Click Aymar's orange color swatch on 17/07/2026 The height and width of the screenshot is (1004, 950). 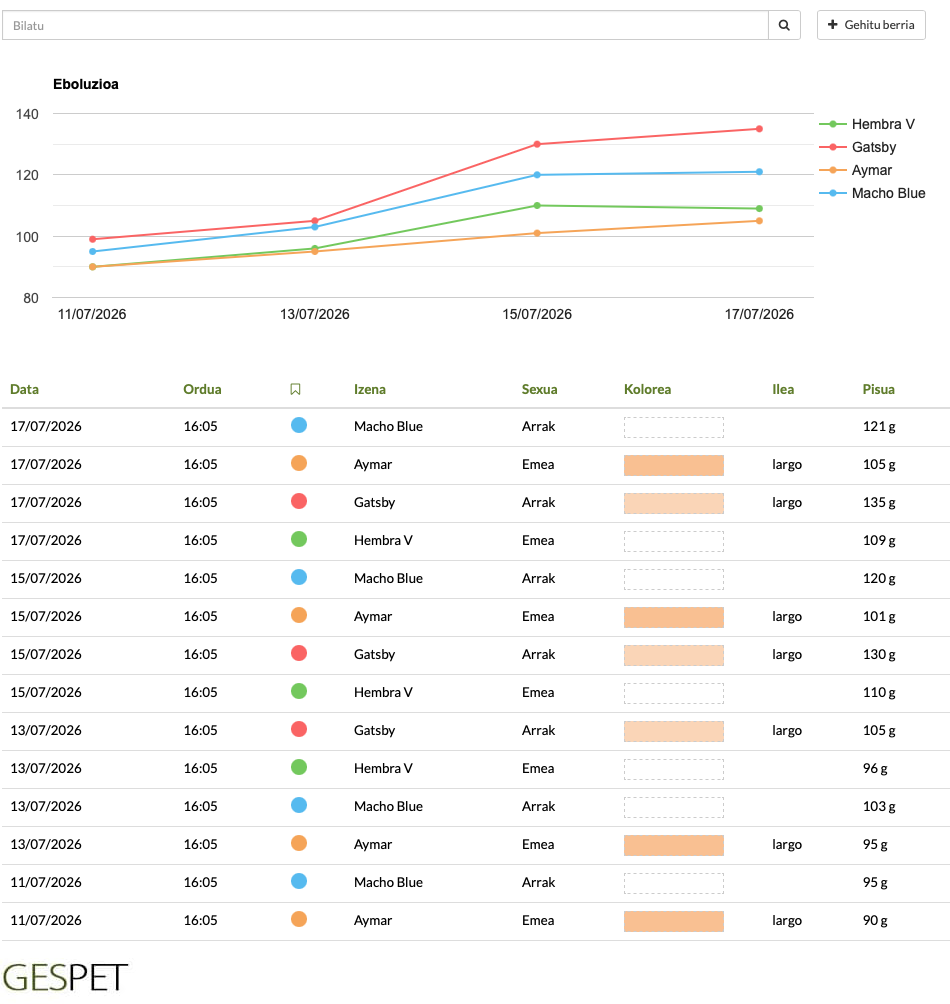click(x=673, y=466)
